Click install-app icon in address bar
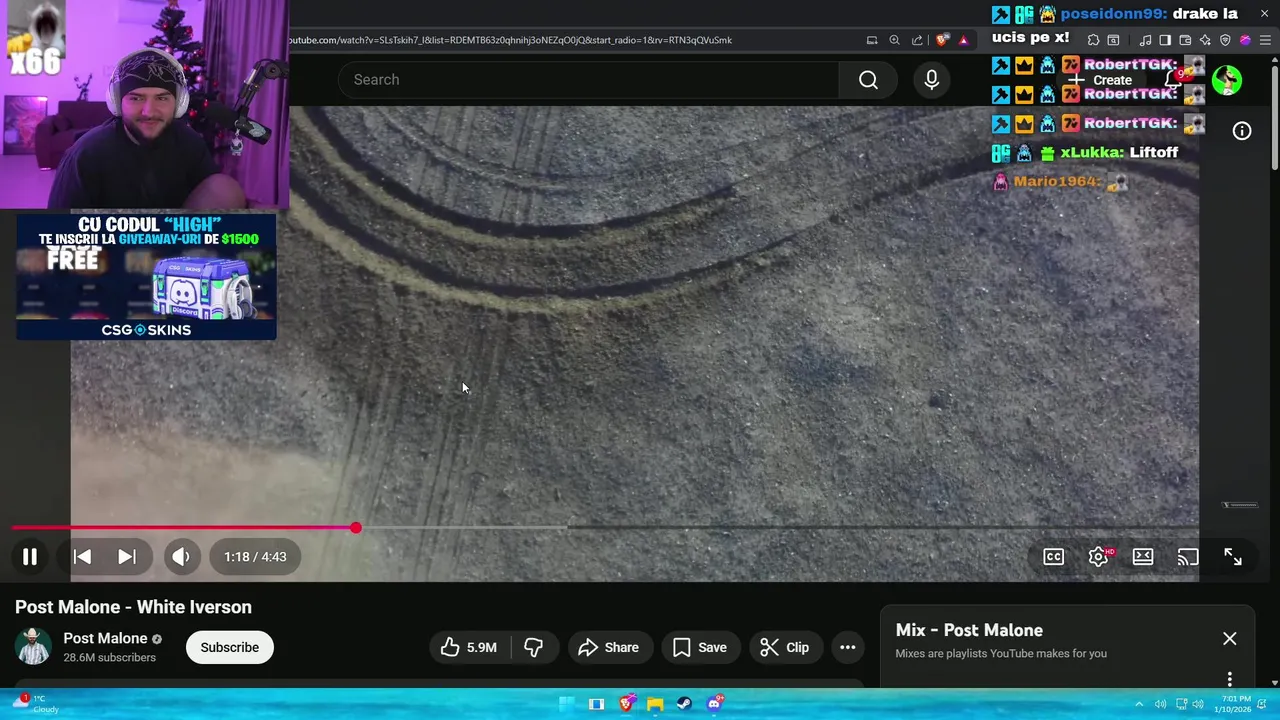1280x720 pixels. coord(872,40)
